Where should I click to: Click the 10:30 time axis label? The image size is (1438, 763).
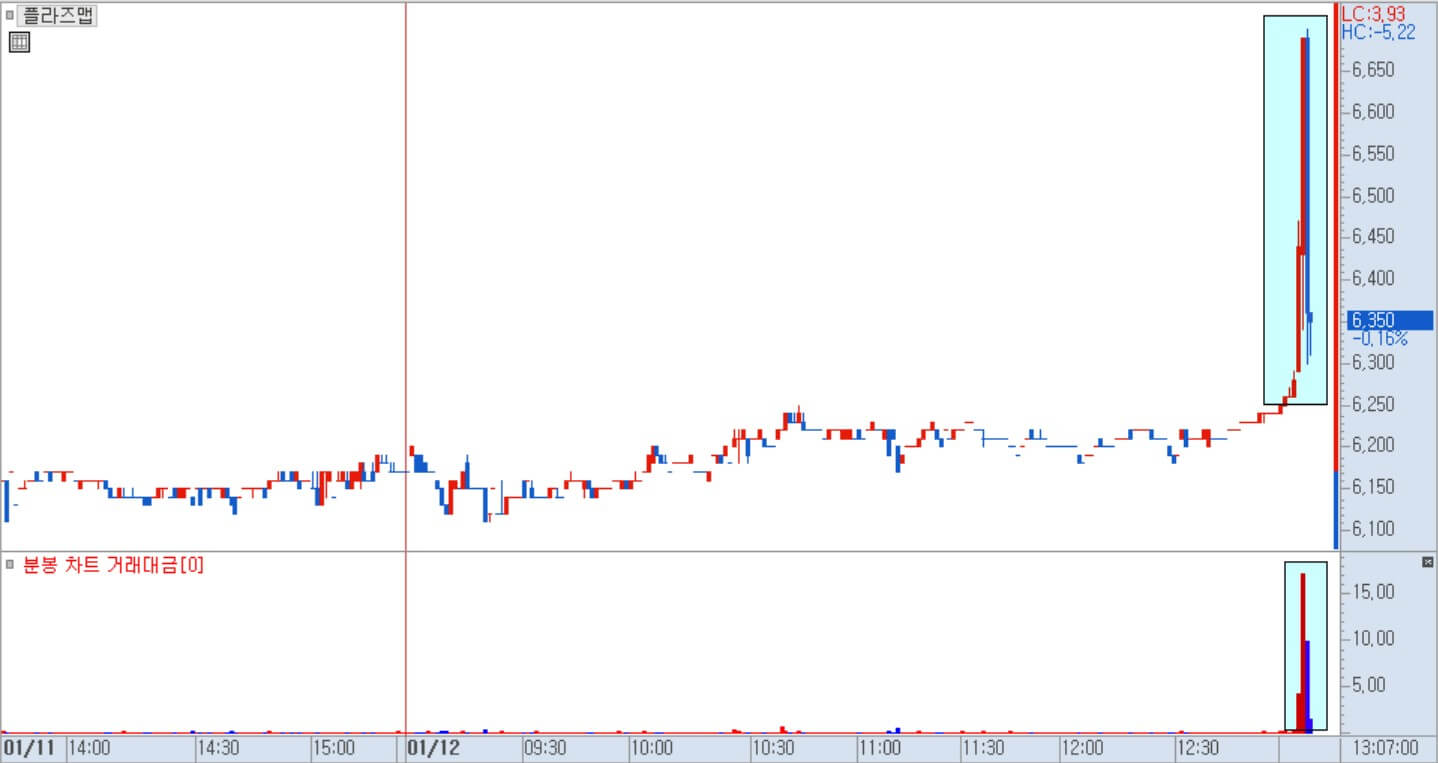(773, 748)
